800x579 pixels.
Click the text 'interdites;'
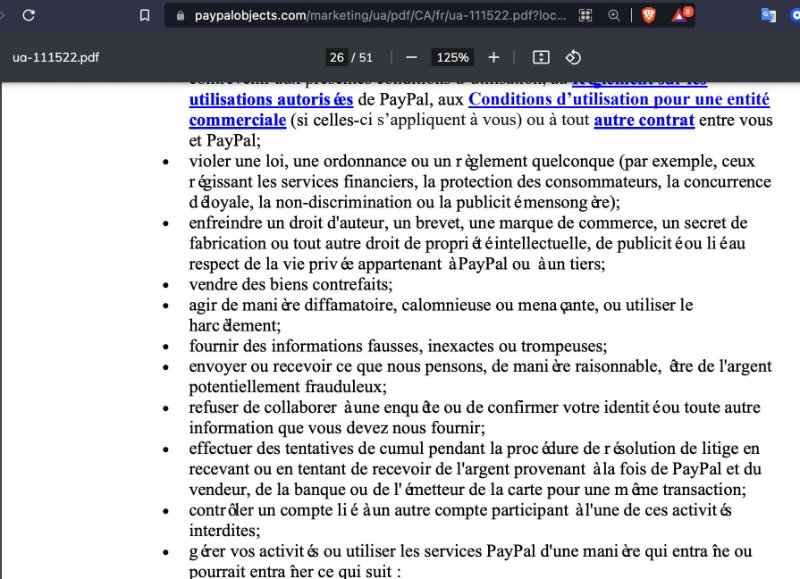tap(224, 531)
